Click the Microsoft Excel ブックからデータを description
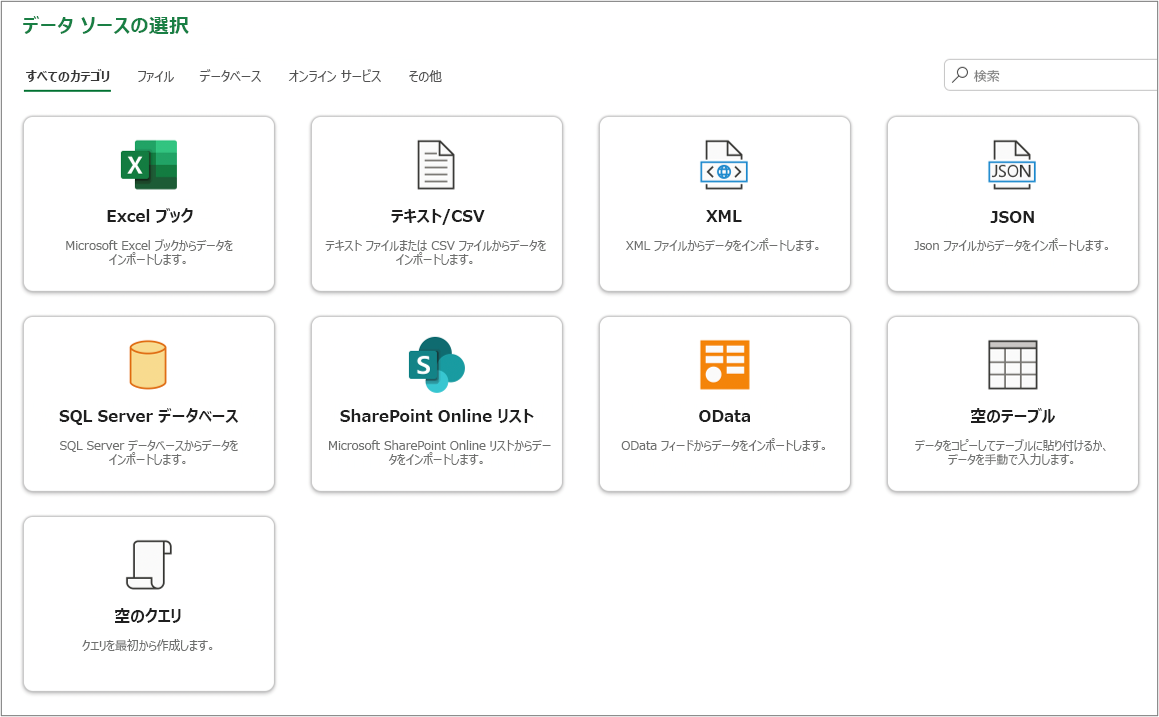This screenshot has width=1159, height=717. [x=149, y=252]
